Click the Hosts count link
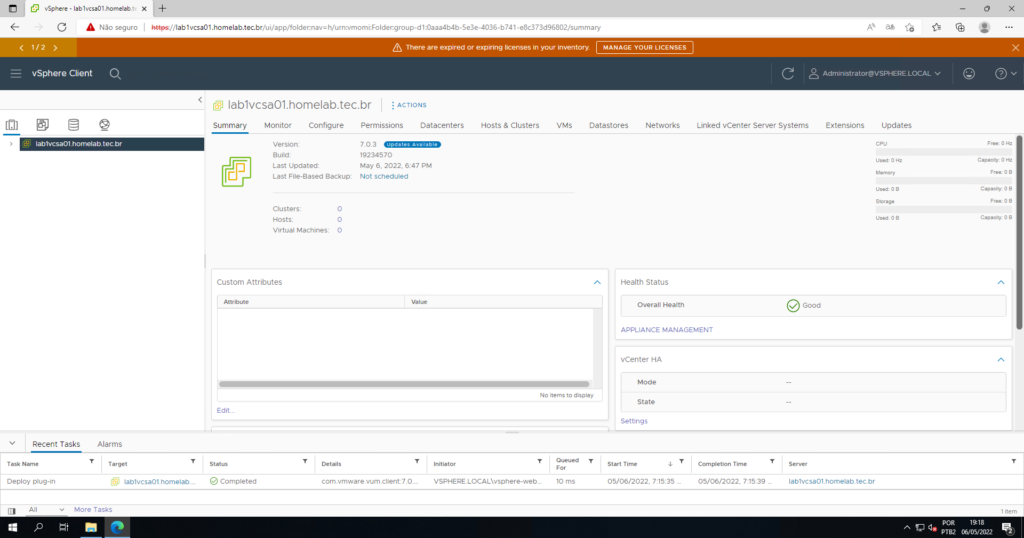Image resolution: width=1024 pixels, height=538 pixels. point(340,219)
